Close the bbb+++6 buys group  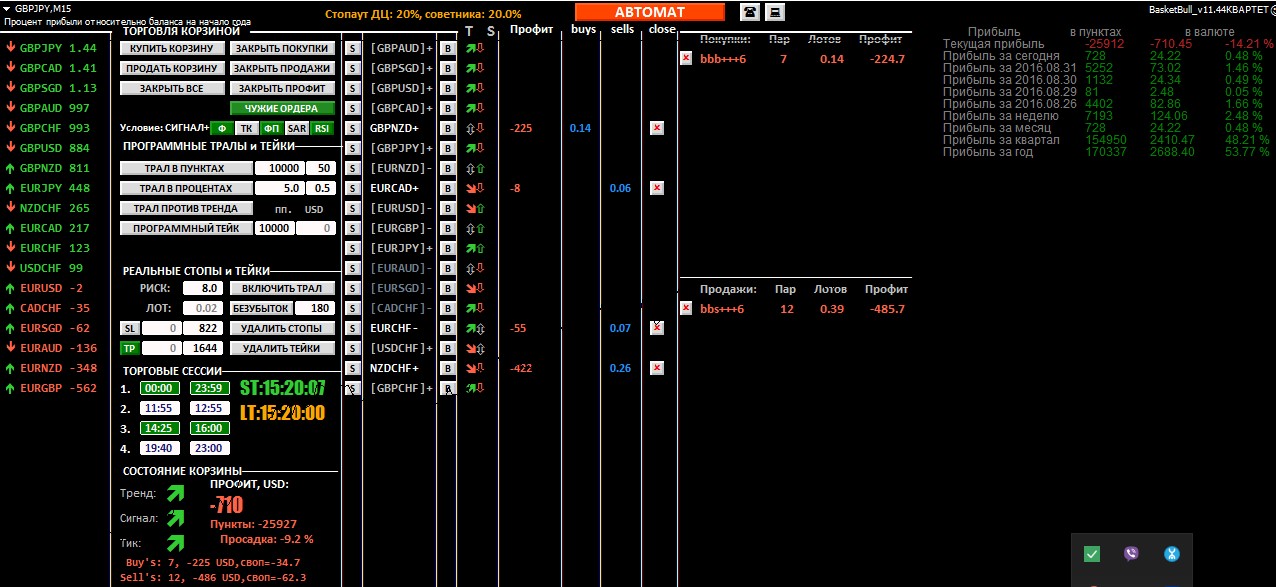tap(686, 59)
